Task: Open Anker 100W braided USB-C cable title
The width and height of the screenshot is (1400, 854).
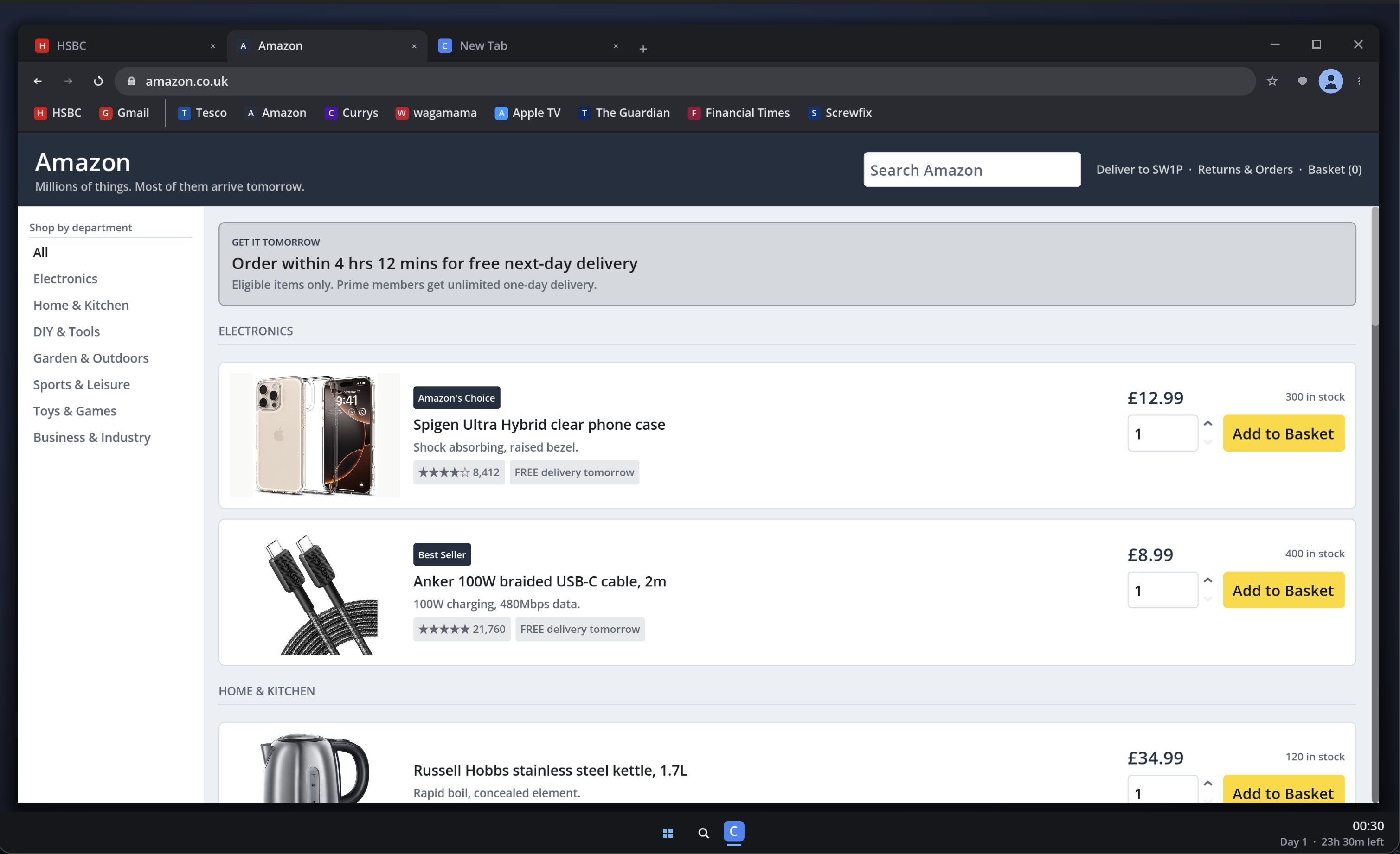Action: 539,581
